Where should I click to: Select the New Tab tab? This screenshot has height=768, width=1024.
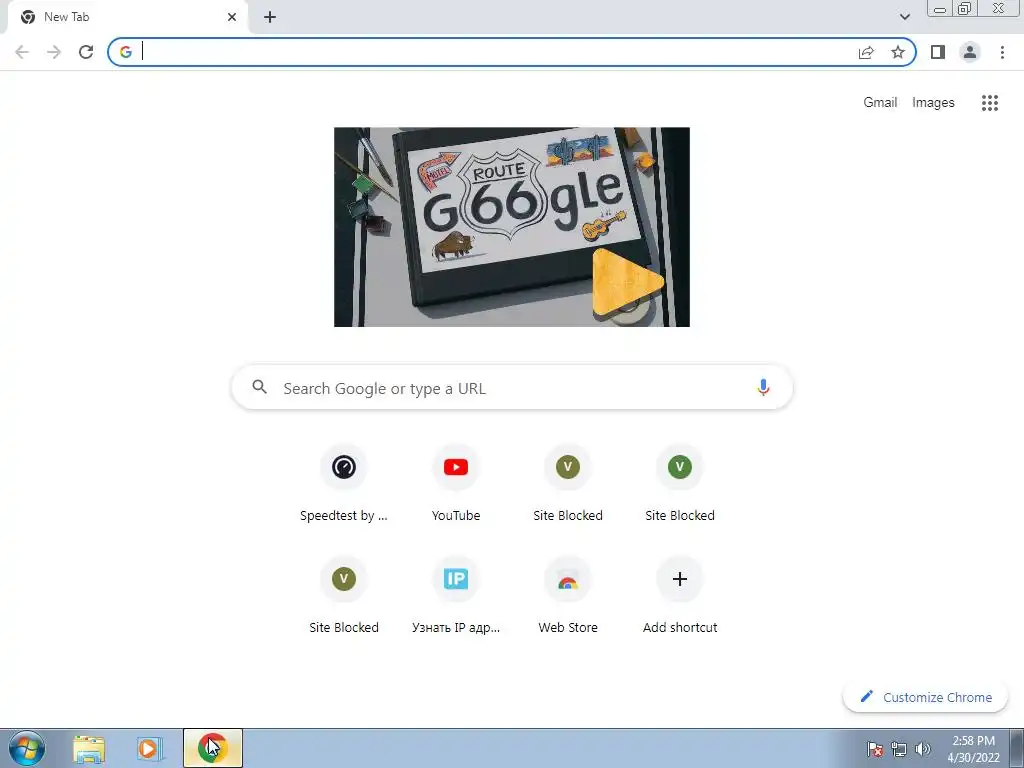click(x=127, y=17)
